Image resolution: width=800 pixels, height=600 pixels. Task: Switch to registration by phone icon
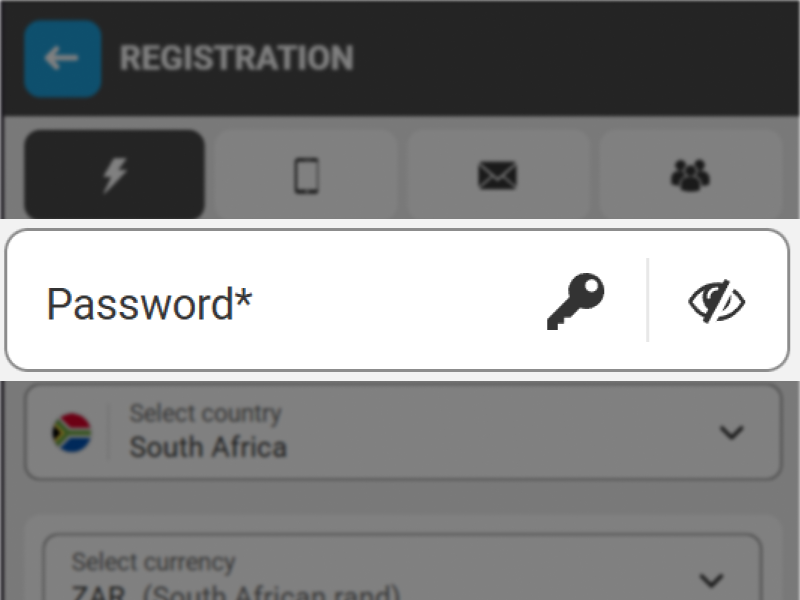point(306,176)
